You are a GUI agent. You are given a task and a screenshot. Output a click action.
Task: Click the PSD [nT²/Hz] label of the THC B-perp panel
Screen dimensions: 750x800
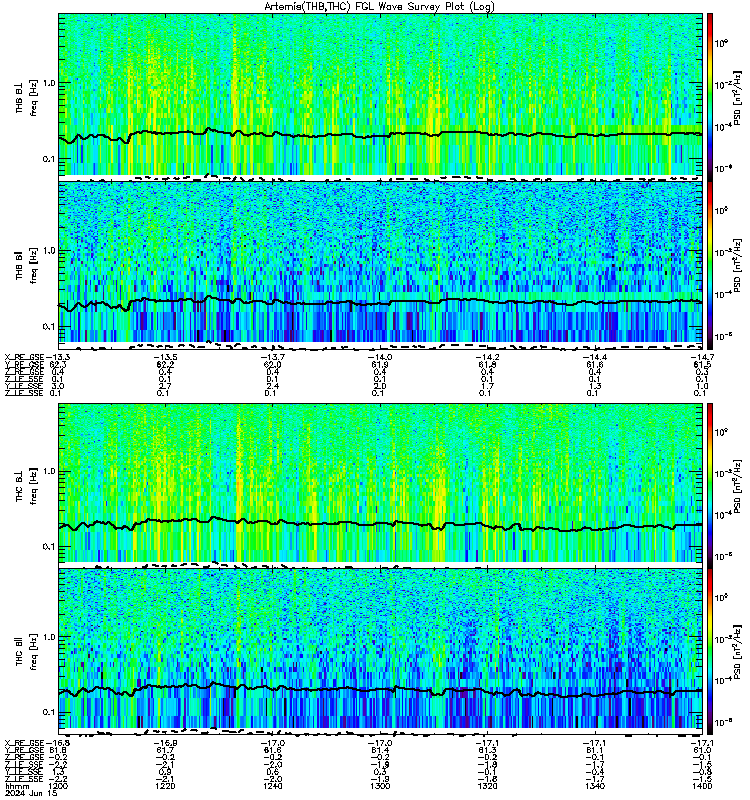737,486
